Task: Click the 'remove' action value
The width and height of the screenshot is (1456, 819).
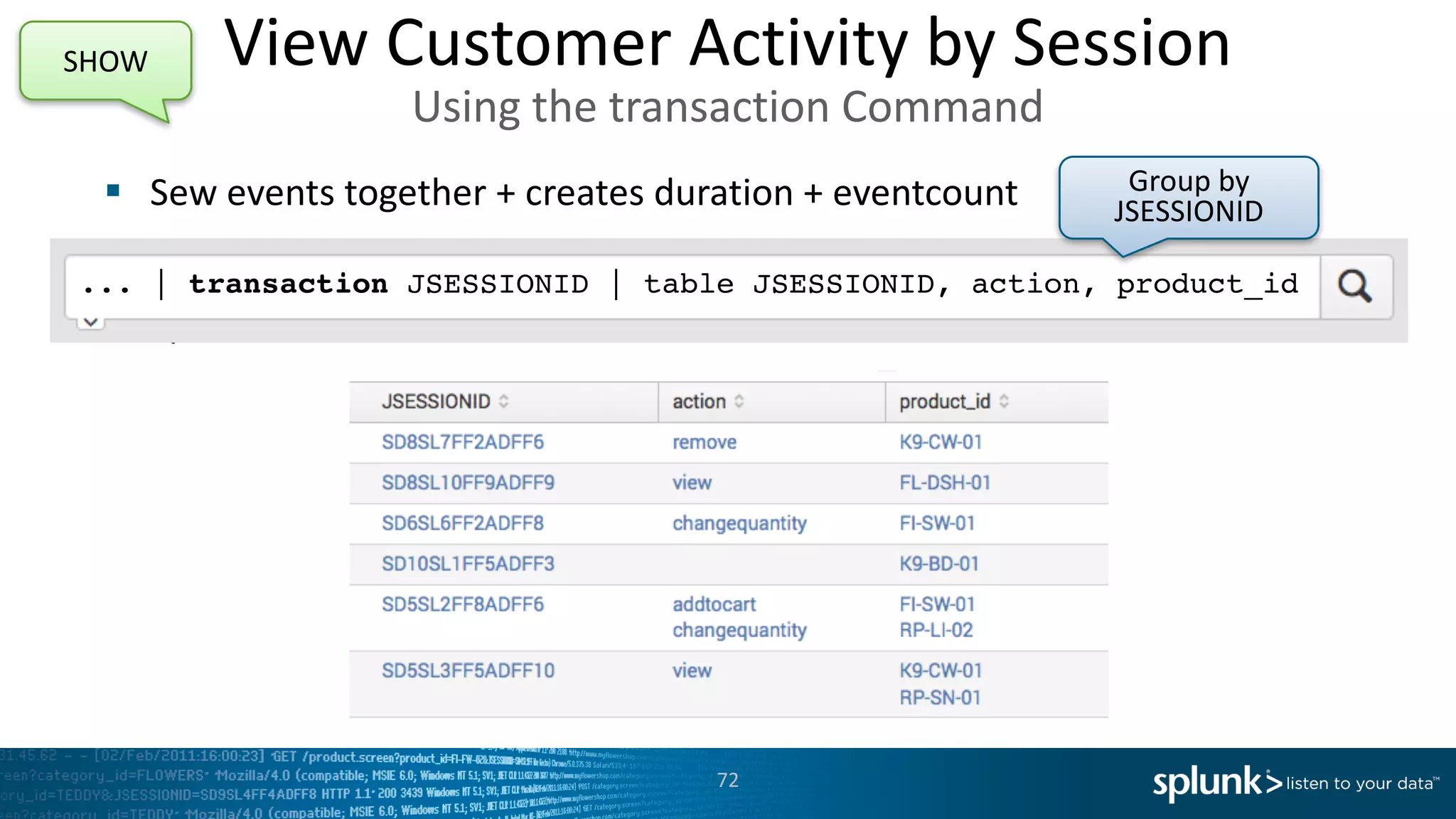Action: tap(705, 442)
